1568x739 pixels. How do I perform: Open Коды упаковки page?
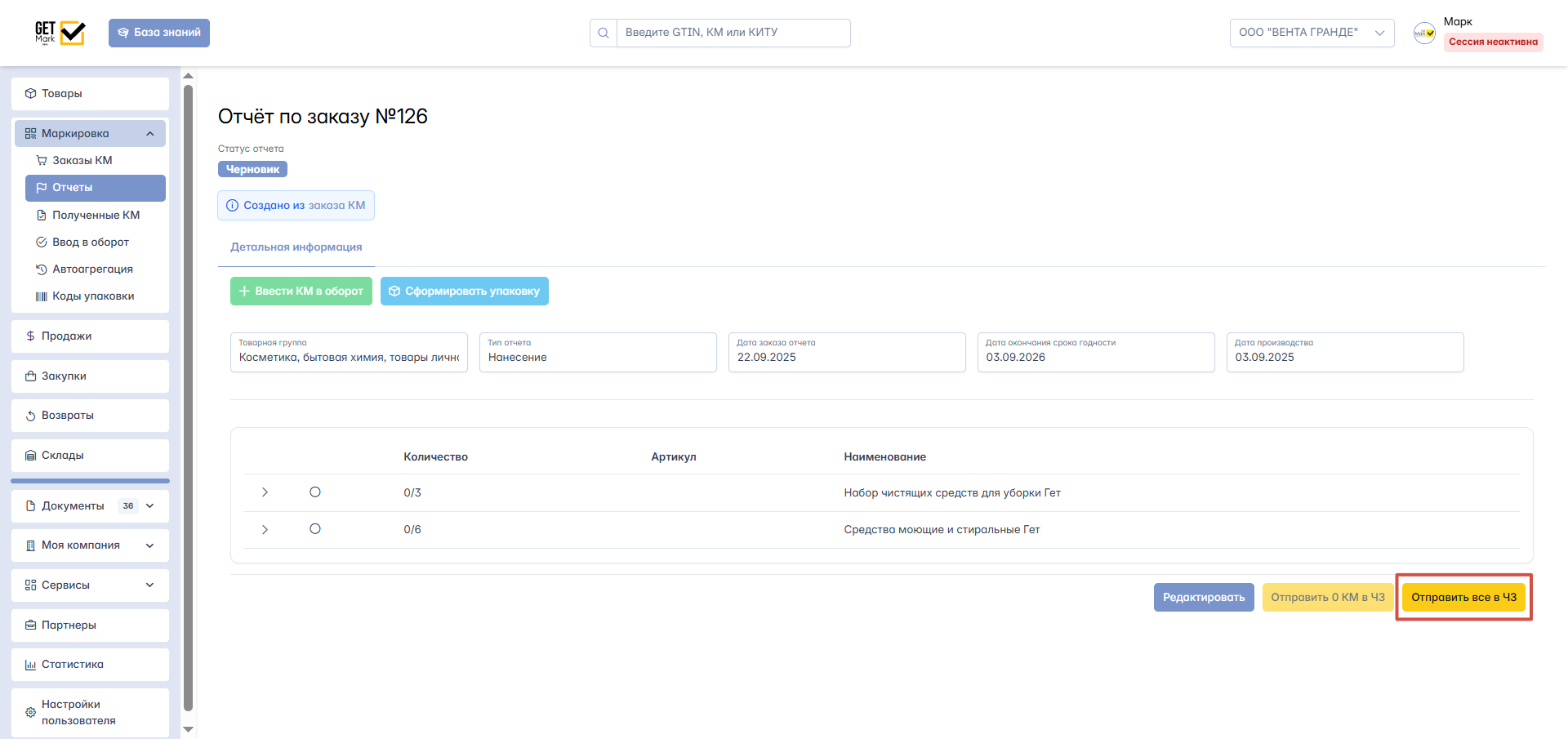[x=96, y=296]
